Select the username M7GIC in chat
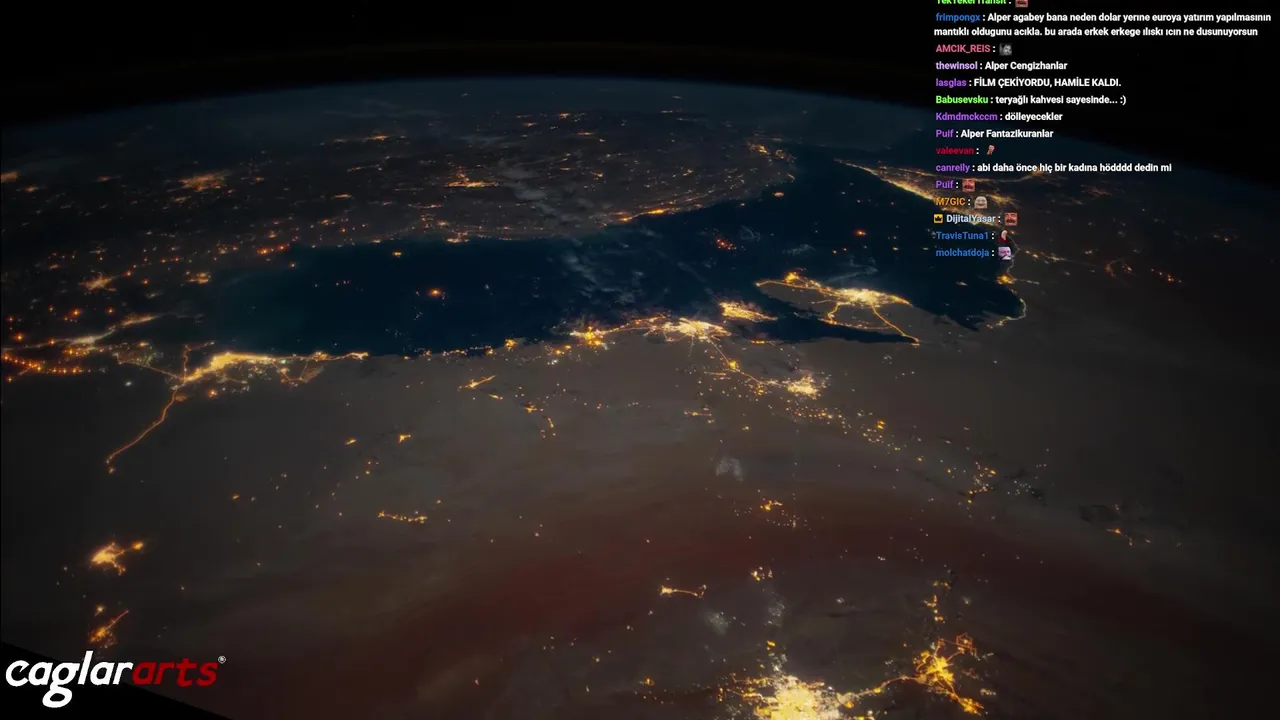Image resolution: width=1280 pixels, height=720 pixels. (x=950, y=202)
